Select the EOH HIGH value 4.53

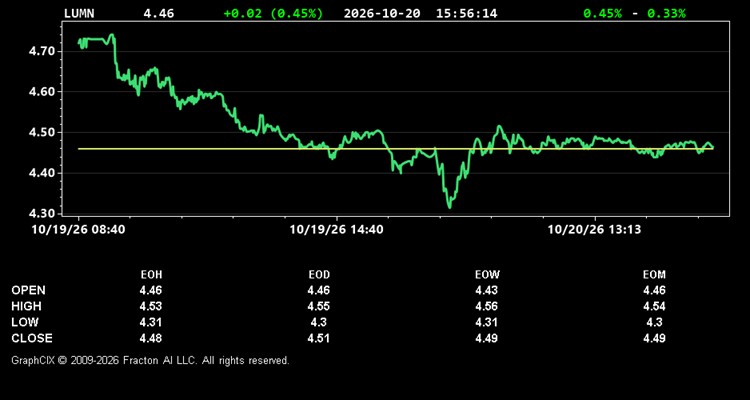(151, 306)
